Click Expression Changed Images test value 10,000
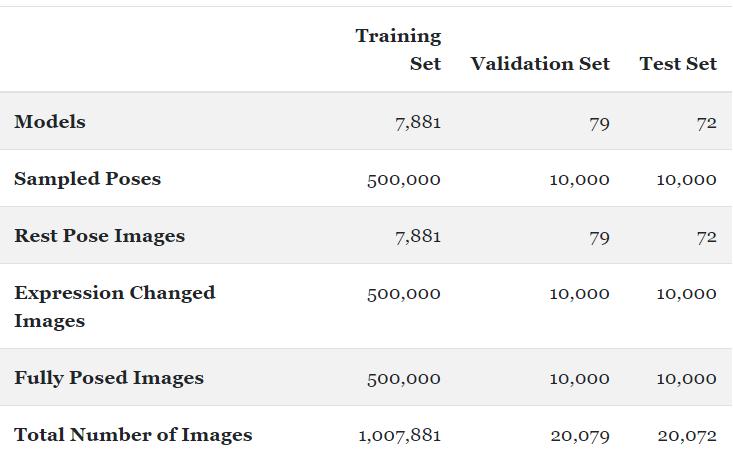733x457 pixels. 686,294
